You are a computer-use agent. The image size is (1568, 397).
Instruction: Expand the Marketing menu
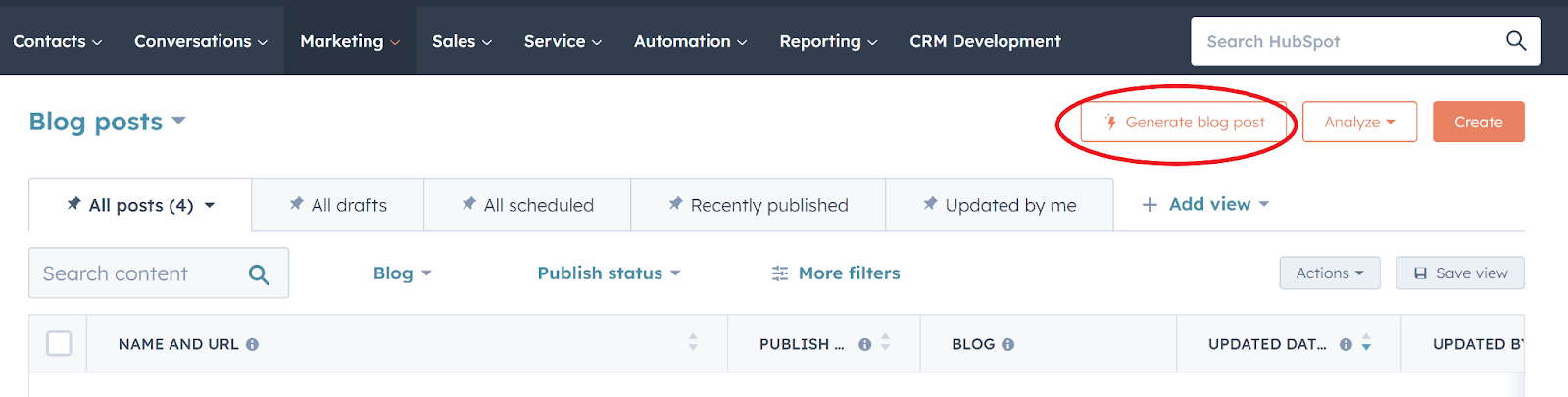pyautogui.click(x=350, y=41)
